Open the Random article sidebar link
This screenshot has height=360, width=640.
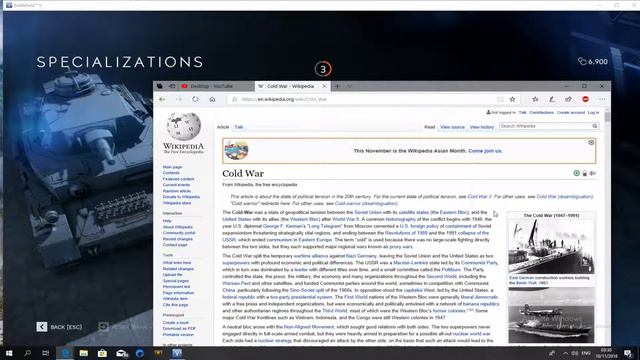(x=176, y=191)
